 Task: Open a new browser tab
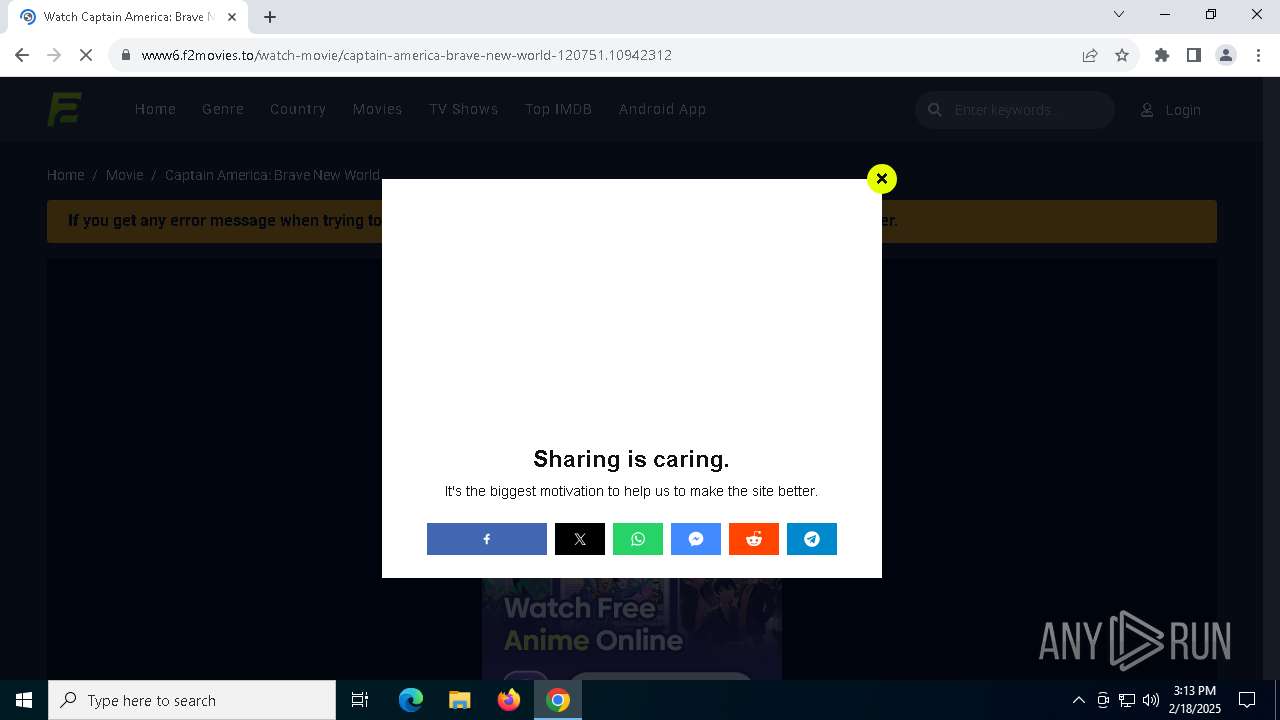coord(270,16)
